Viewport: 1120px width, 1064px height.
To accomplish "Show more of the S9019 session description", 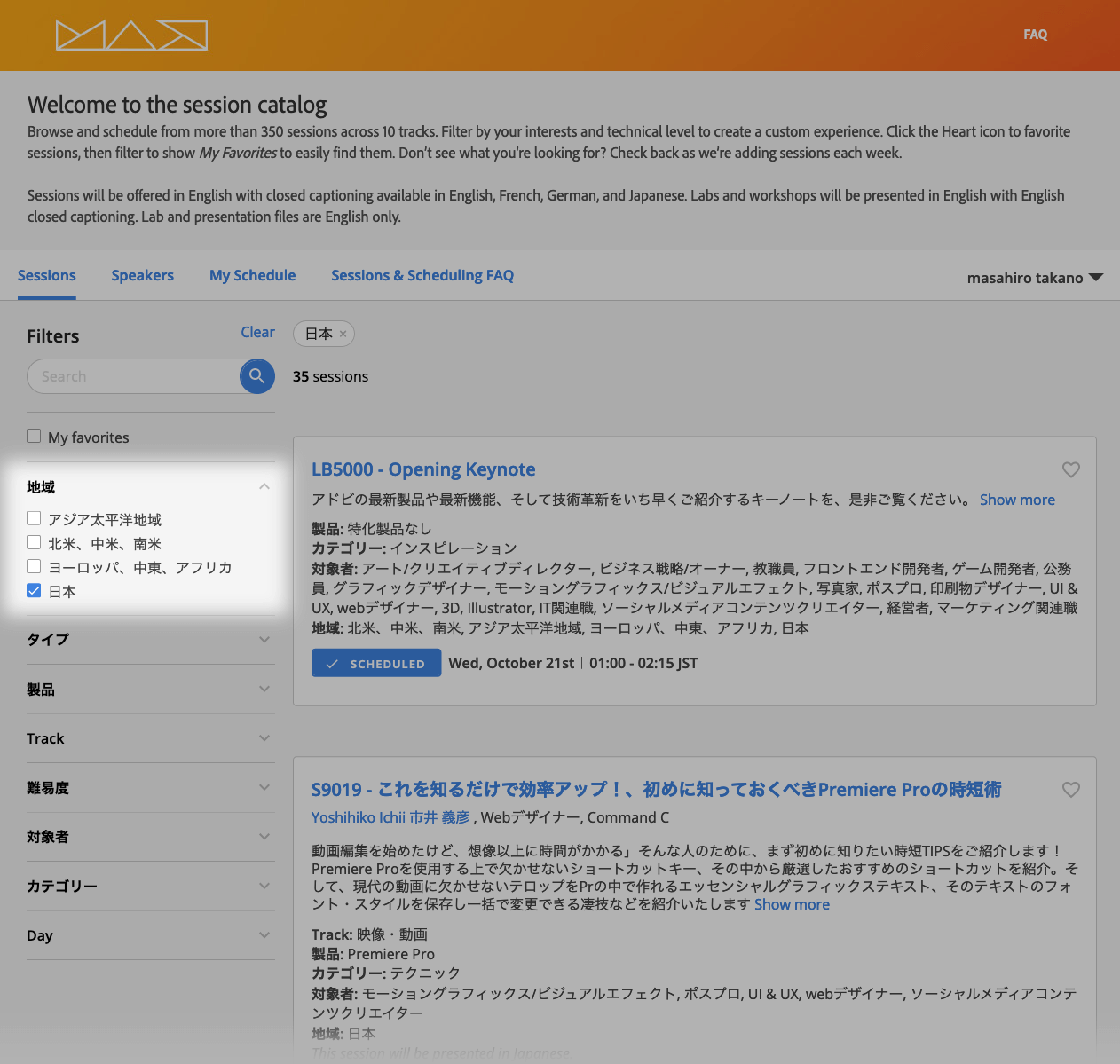I will [792, 904].
